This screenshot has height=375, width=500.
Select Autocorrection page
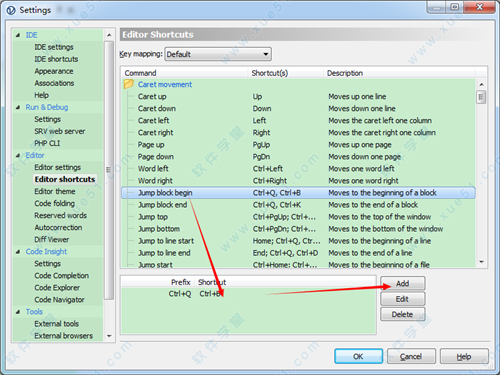pos(58,227)
